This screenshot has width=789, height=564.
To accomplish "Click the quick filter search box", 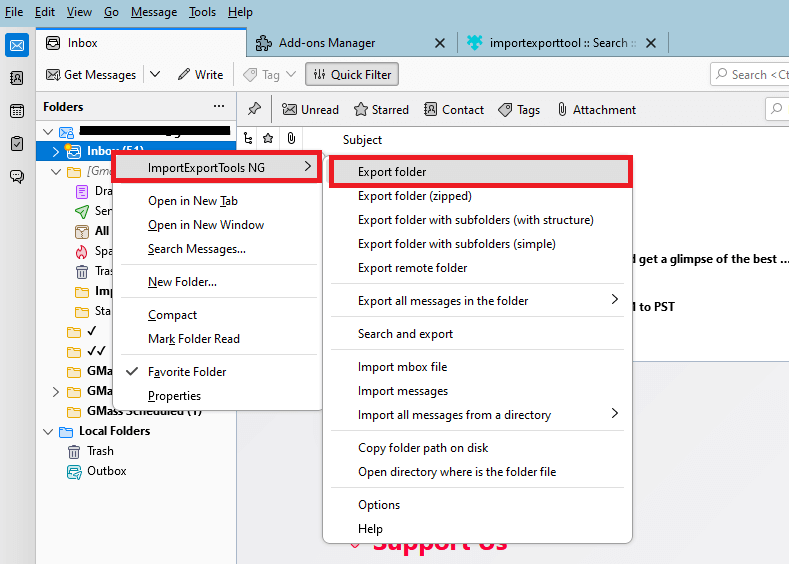I will (x=777, y=109).
